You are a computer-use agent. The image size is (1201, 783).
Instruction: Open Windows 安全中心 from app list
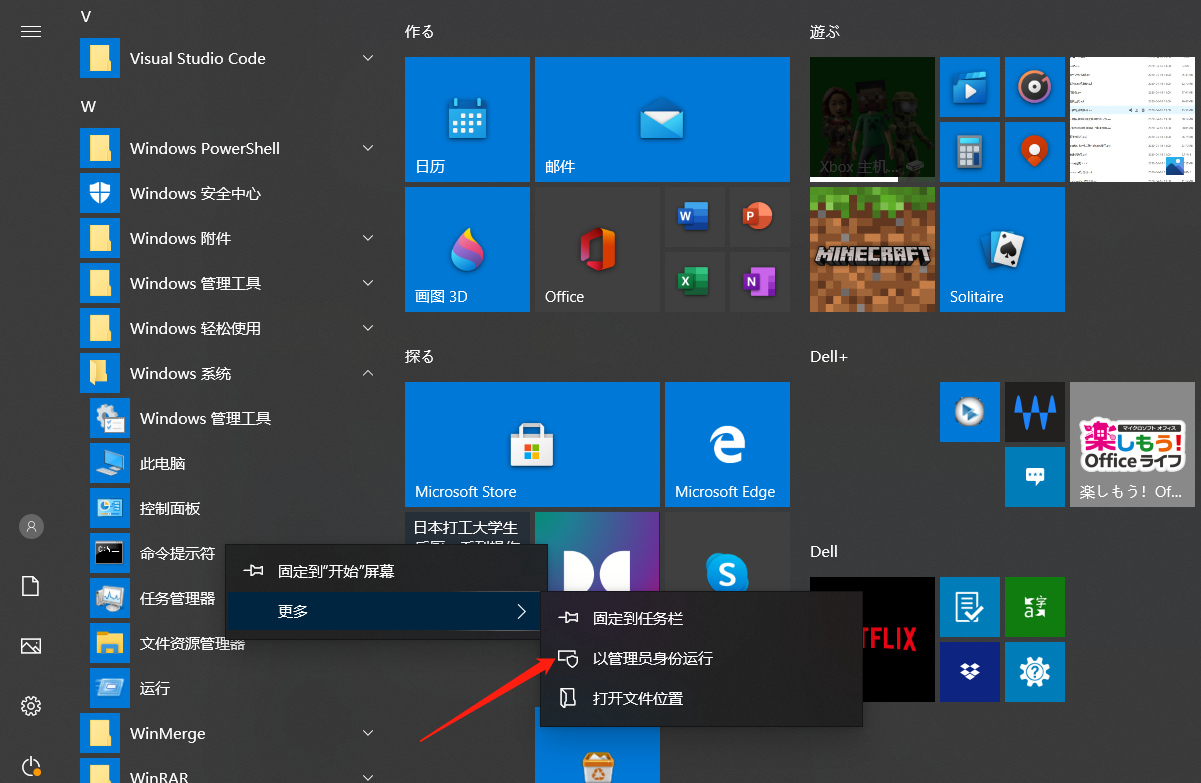coord(230,193)
